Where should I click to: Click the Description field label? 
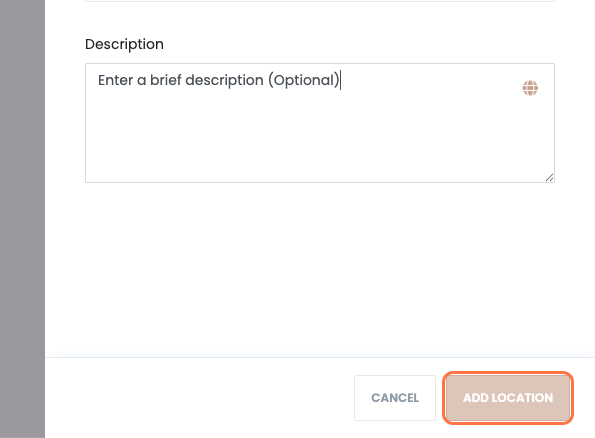click(124, 44)
